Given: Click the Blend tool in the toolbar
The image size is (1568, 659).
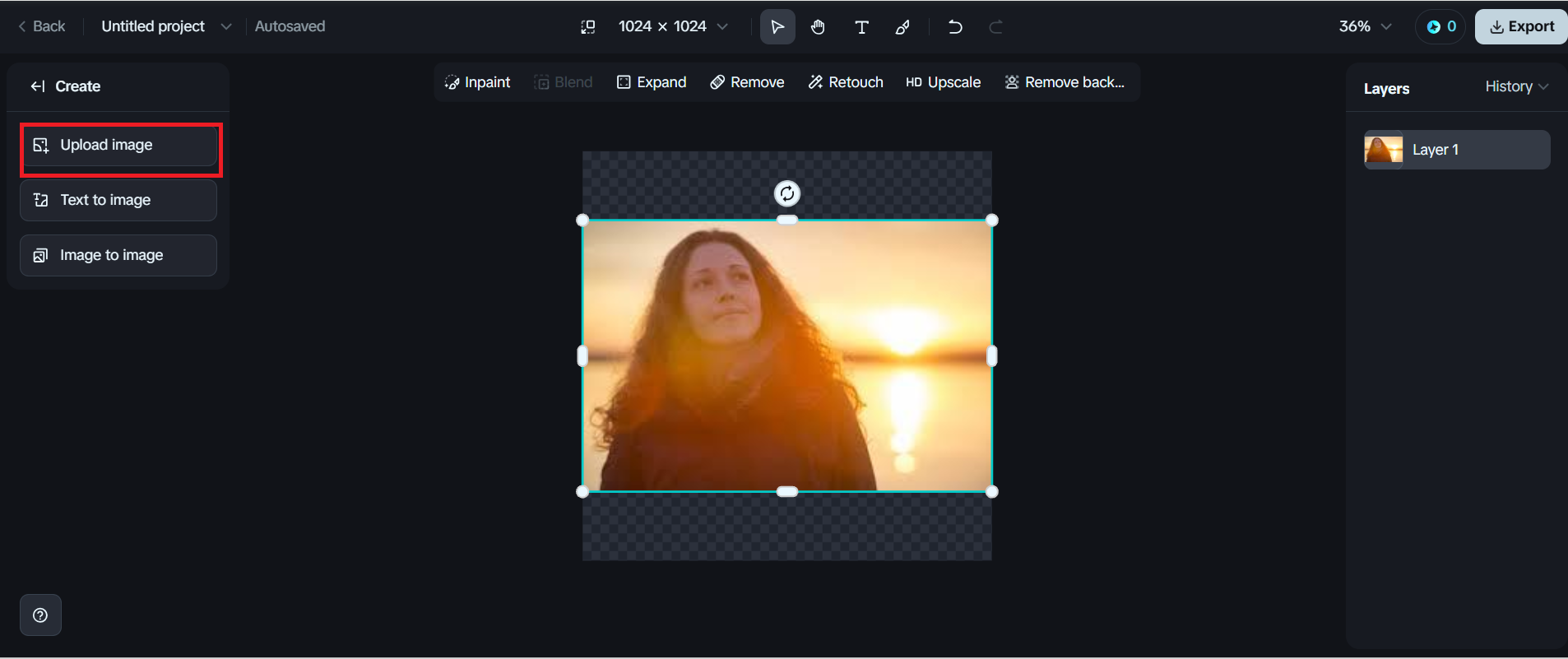Looking at the screenshot, I should coord(564,82).
